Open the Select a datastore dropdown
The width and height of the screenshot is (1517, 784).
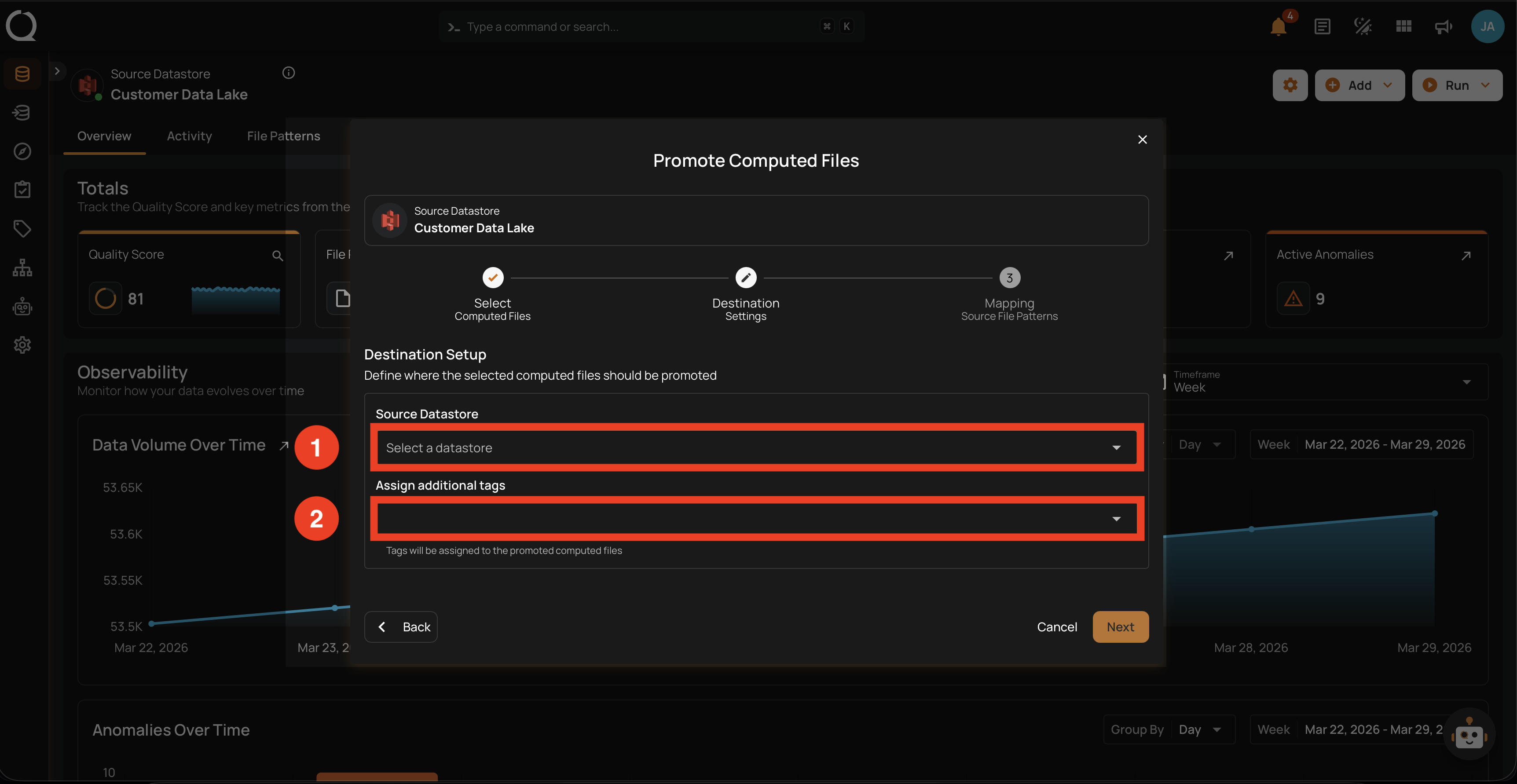tap(756, 448)
